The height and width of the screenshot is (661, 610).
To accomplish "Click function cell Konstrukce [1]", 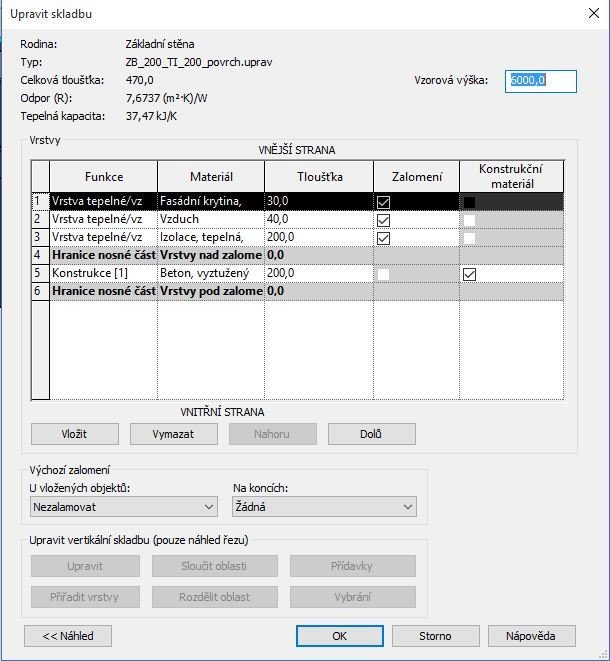I will 103,274.
